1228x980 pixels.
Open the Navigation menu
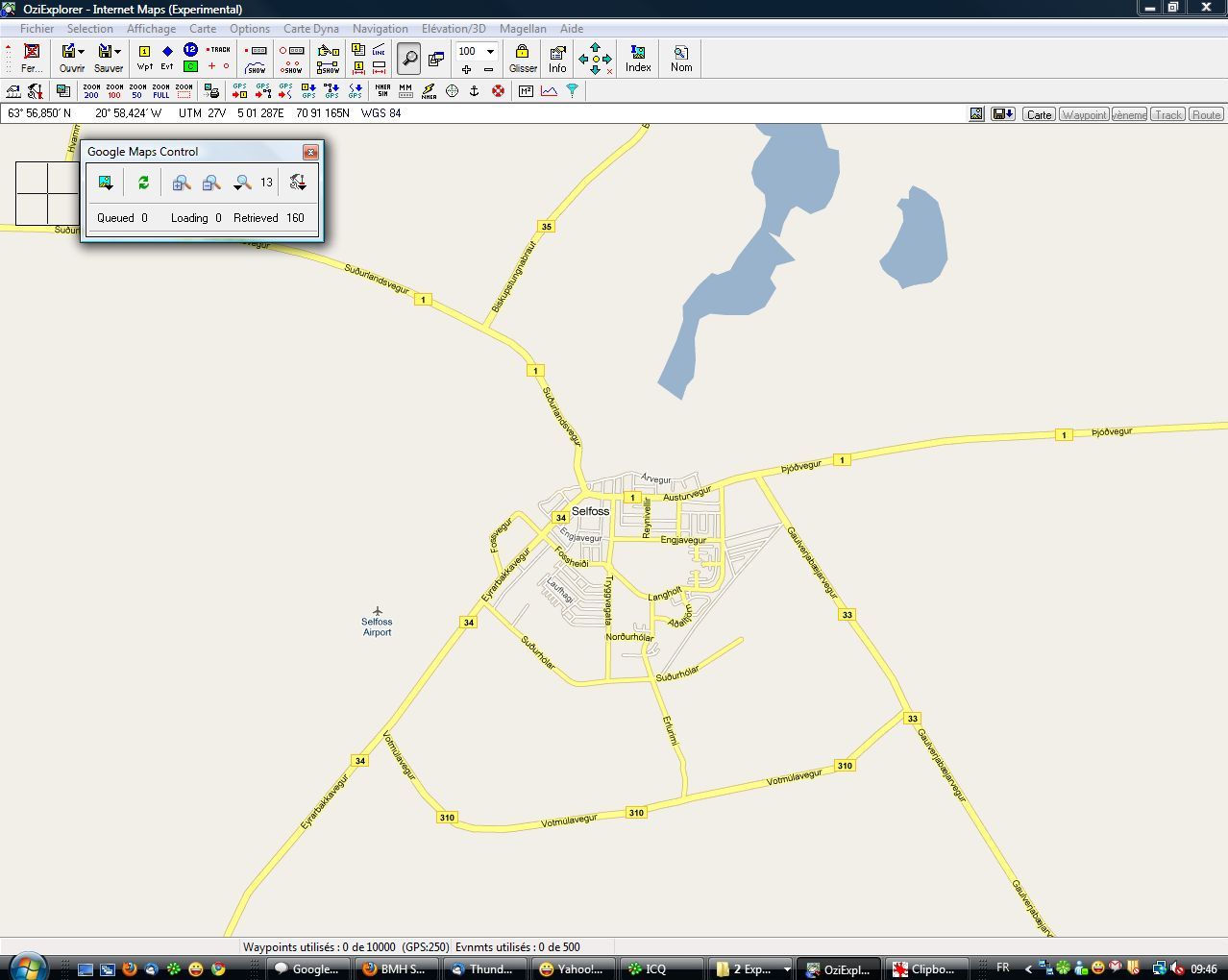[380, 29]
